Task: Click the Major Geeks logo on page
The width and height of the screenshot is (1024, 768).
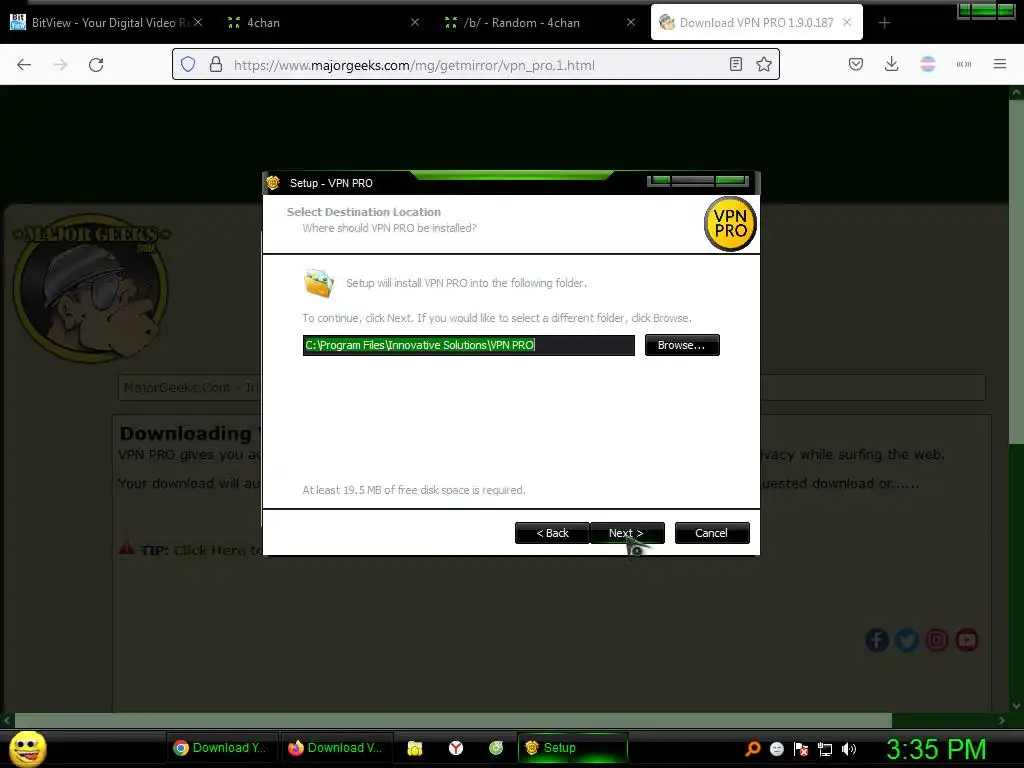Action: tap(91, 287)
